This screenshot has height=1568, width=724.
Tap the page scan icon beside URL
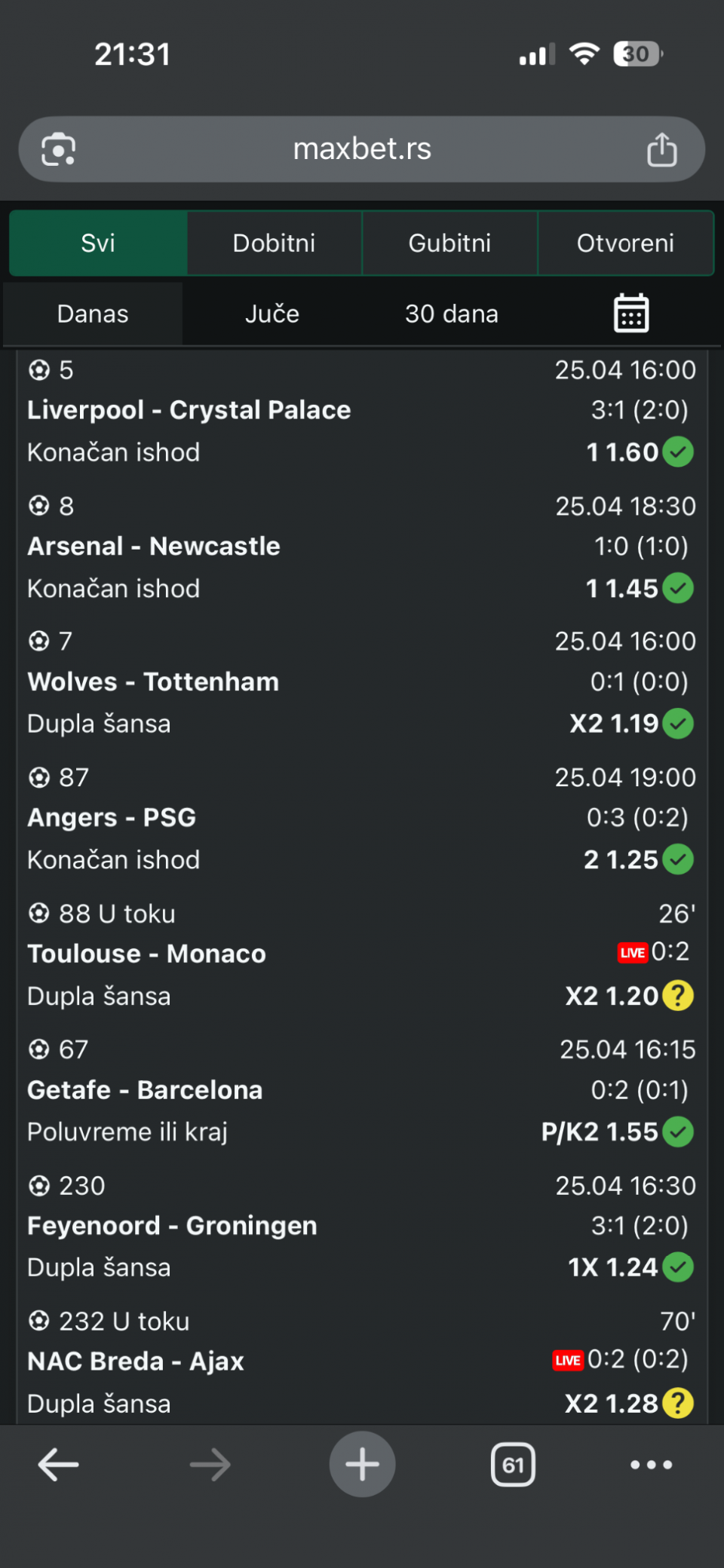click(x=58, y=149)
